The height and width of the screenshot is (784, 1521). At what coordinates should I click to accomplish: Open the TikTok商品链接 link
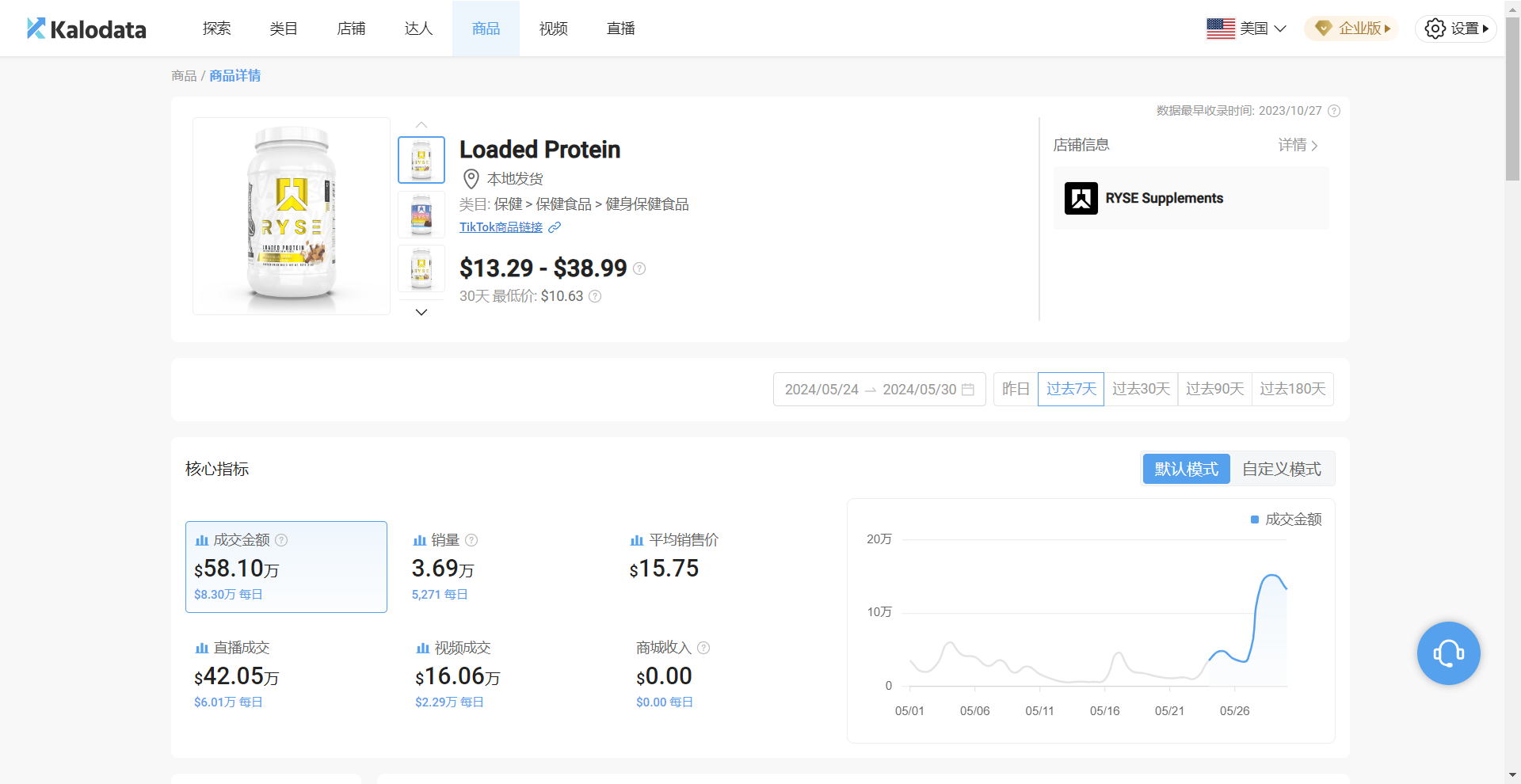(501, 227)
